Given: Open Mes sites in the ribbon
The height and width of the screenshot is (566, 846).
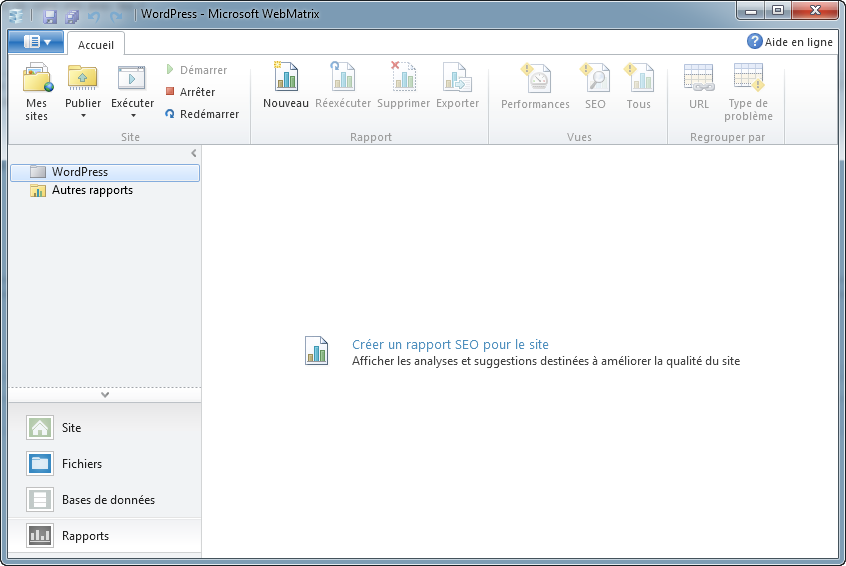Looking at the screenshot, I should (36, 91).
